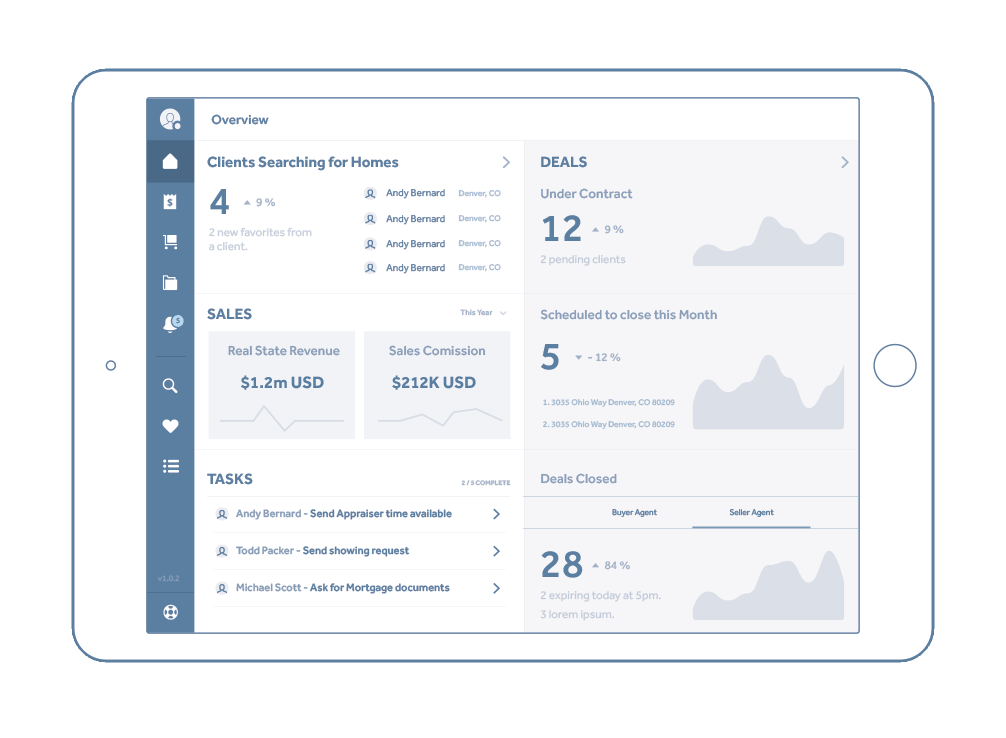The height and width of the screenshot is (738, 1006).
Task: Open notifications bell with badge
Action: pos(171,324)
